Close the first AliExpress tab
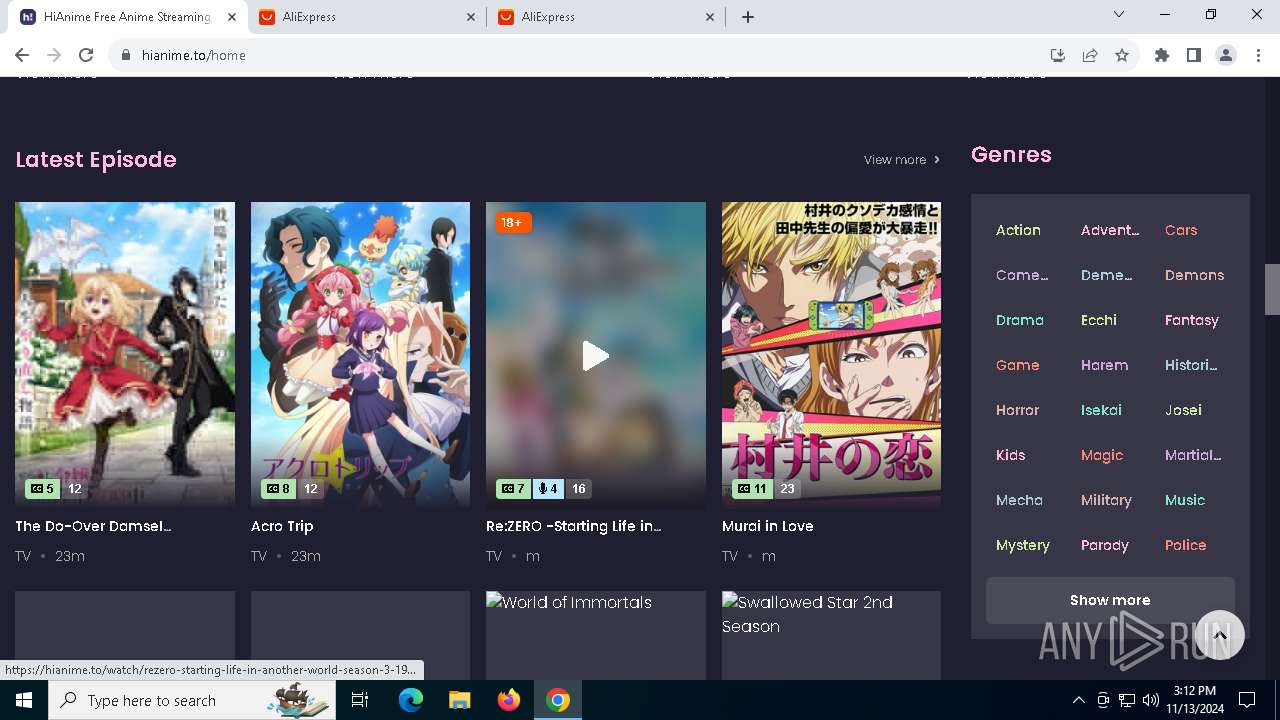Image resolution: width=1280 pixels, height=720 pixels. pos(471,17)
